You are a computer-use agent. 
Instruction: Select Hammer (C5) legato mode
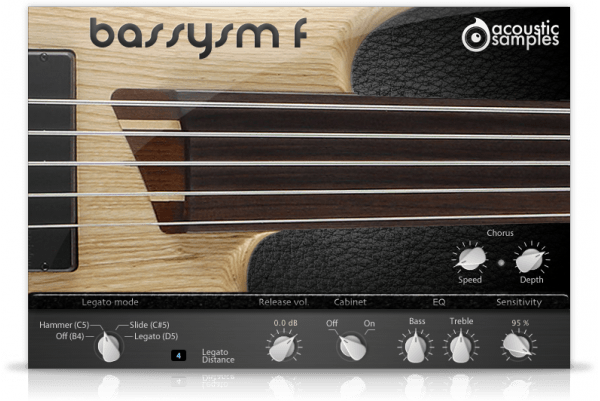[x=66, y=325]
